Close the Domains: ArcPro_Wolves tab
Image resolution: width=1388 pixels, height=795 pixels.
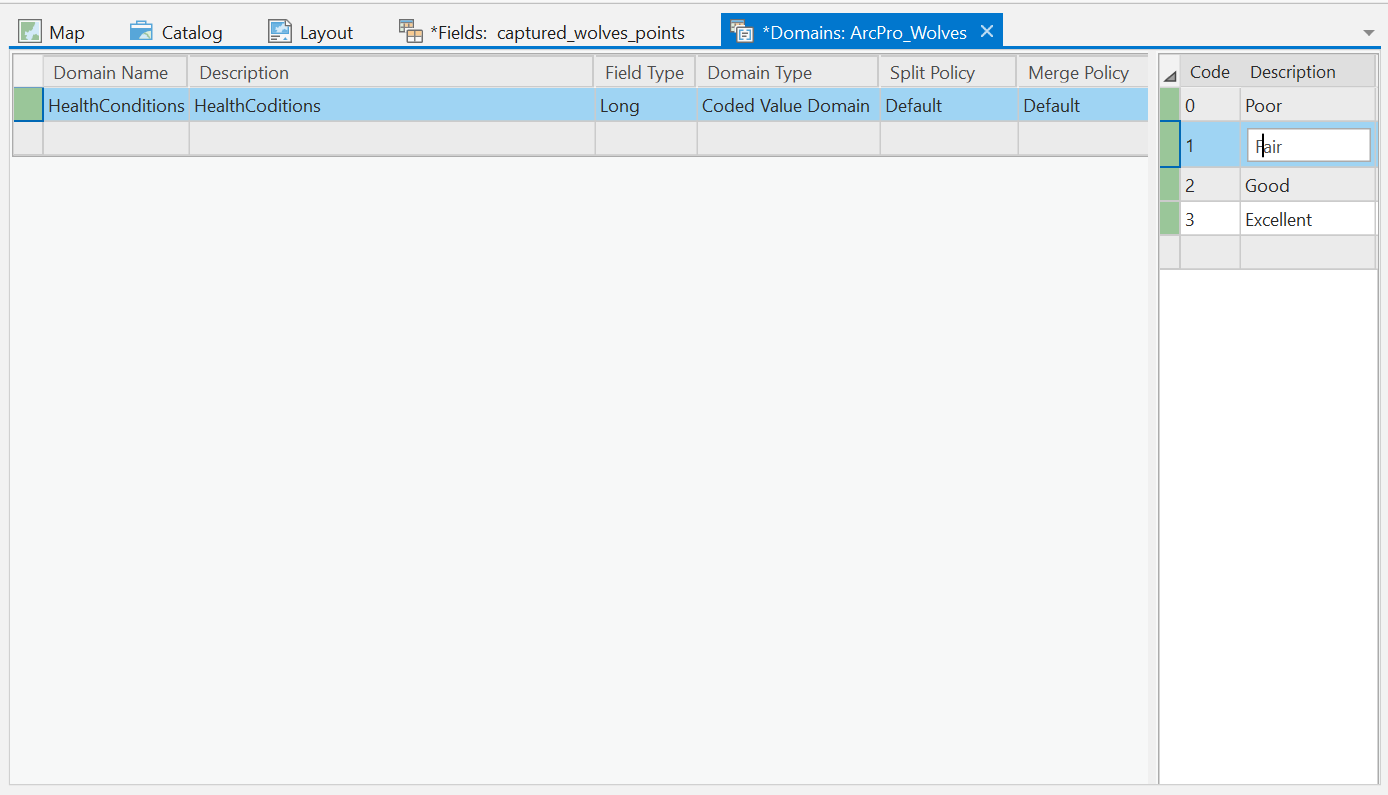[987, 32]
